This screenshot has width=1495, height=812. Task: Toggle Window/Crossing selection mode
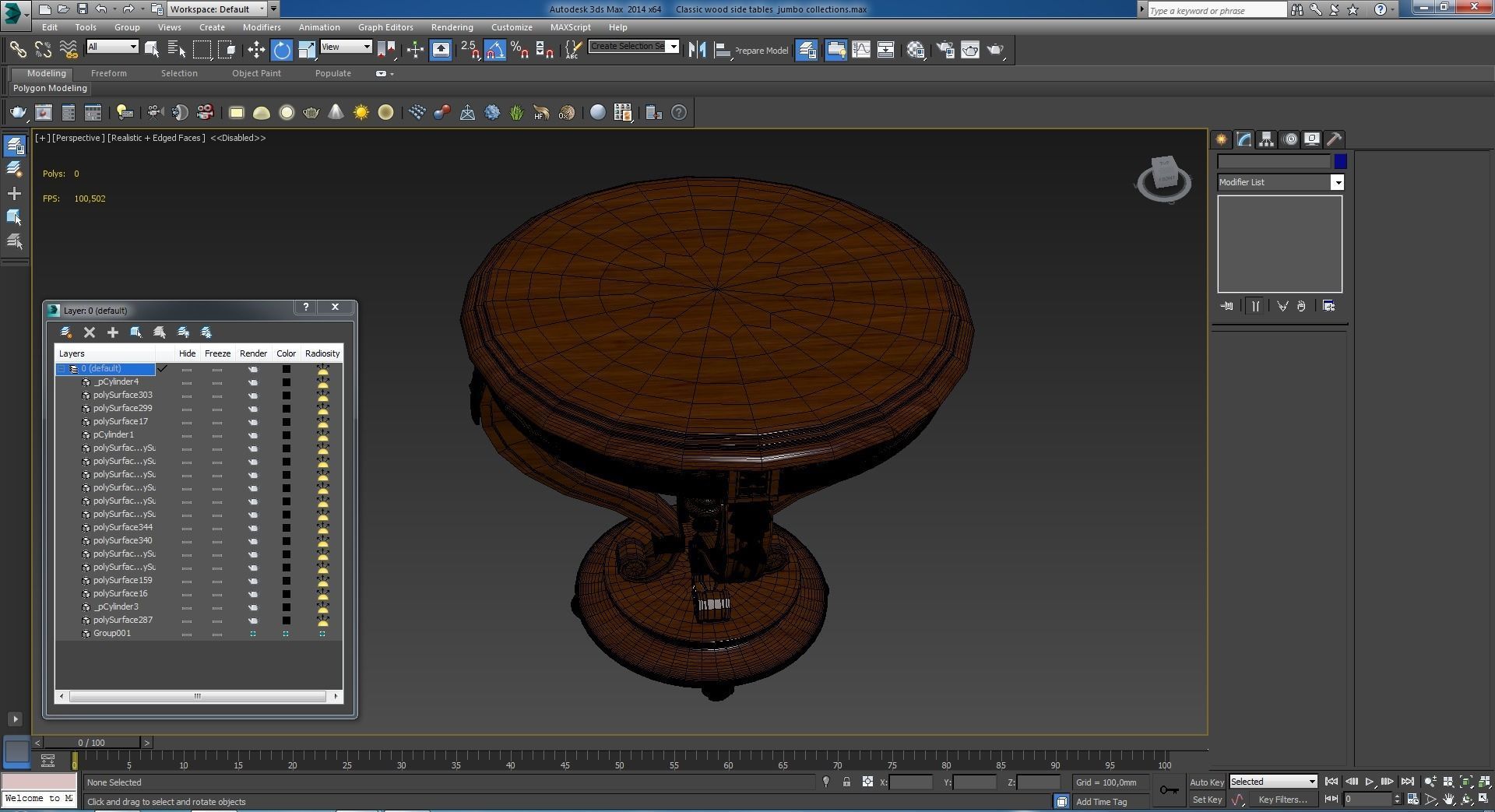(x=227, y=50)
